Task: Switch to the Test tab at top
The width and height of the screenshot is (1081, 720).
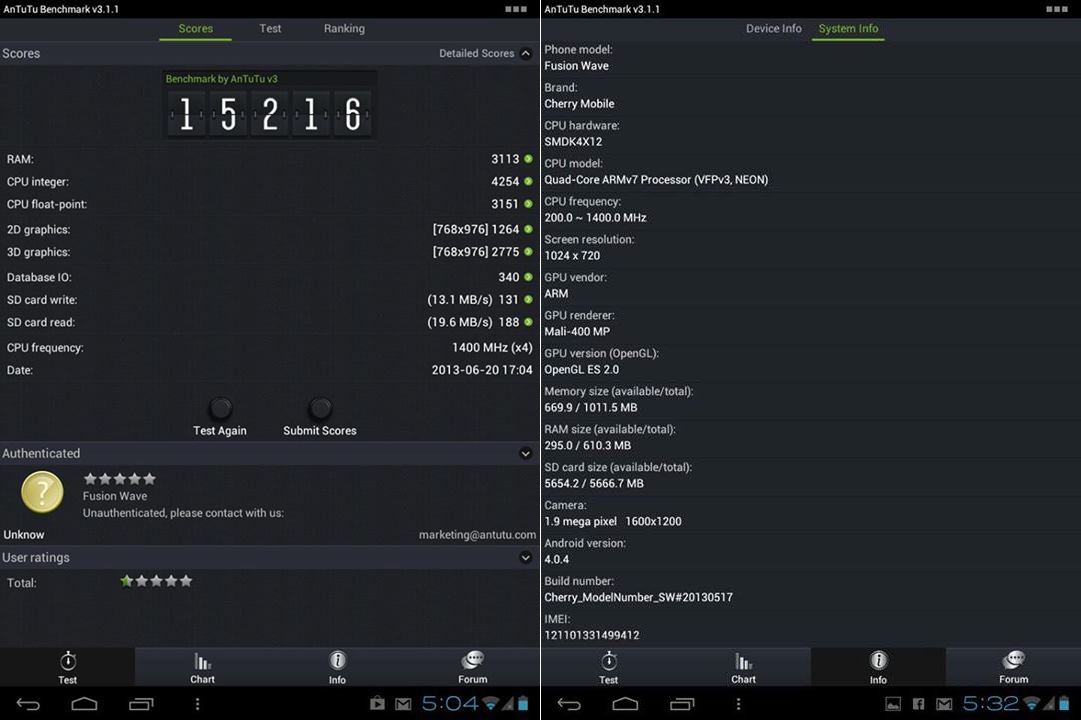Action: (270, 28)
